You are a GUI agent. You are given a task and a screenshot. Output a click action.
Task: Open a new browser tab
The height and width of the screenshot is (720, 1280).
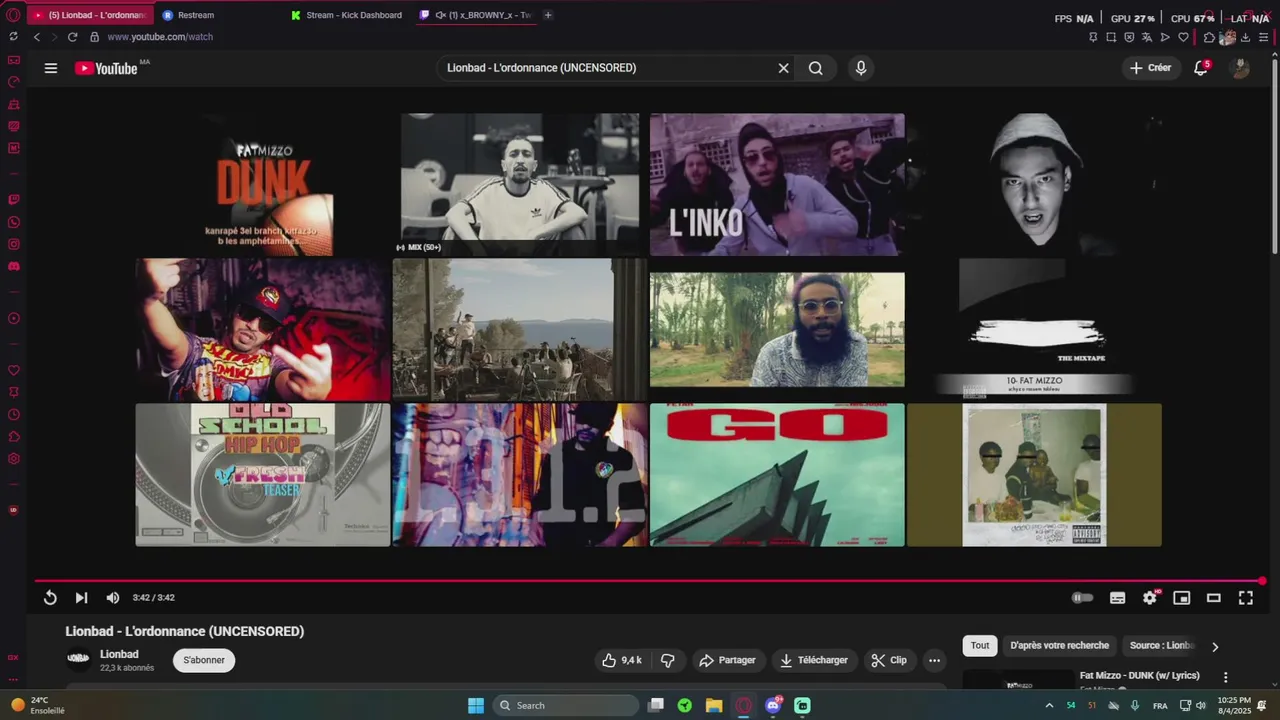coord(548,15)
